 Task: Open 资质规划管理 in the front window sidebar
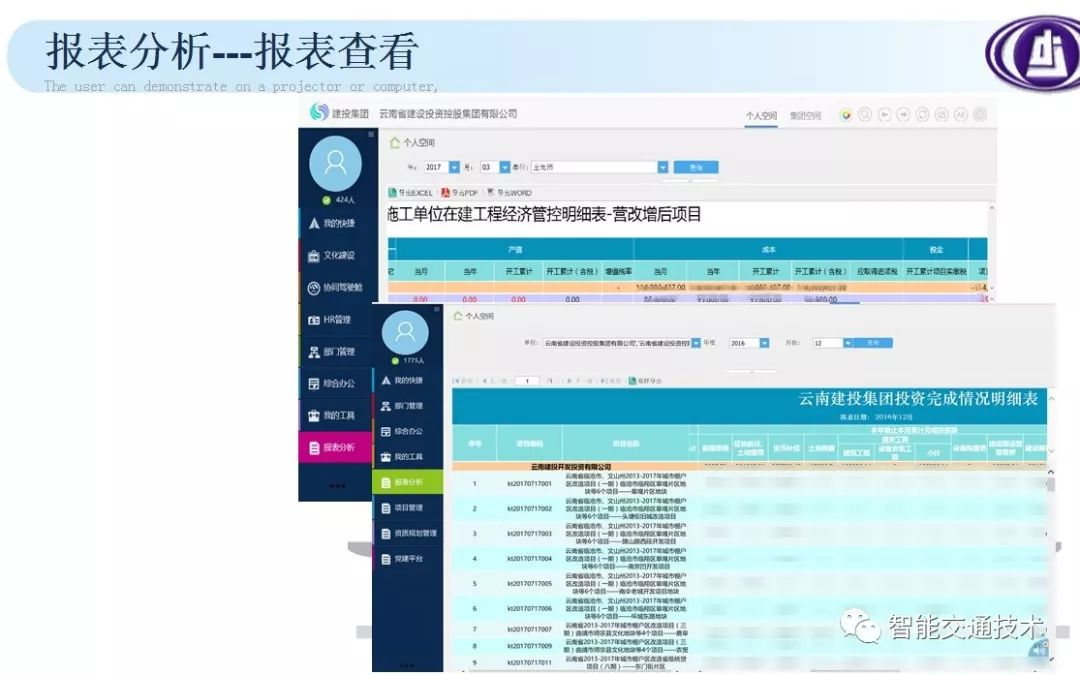point(408,533)
